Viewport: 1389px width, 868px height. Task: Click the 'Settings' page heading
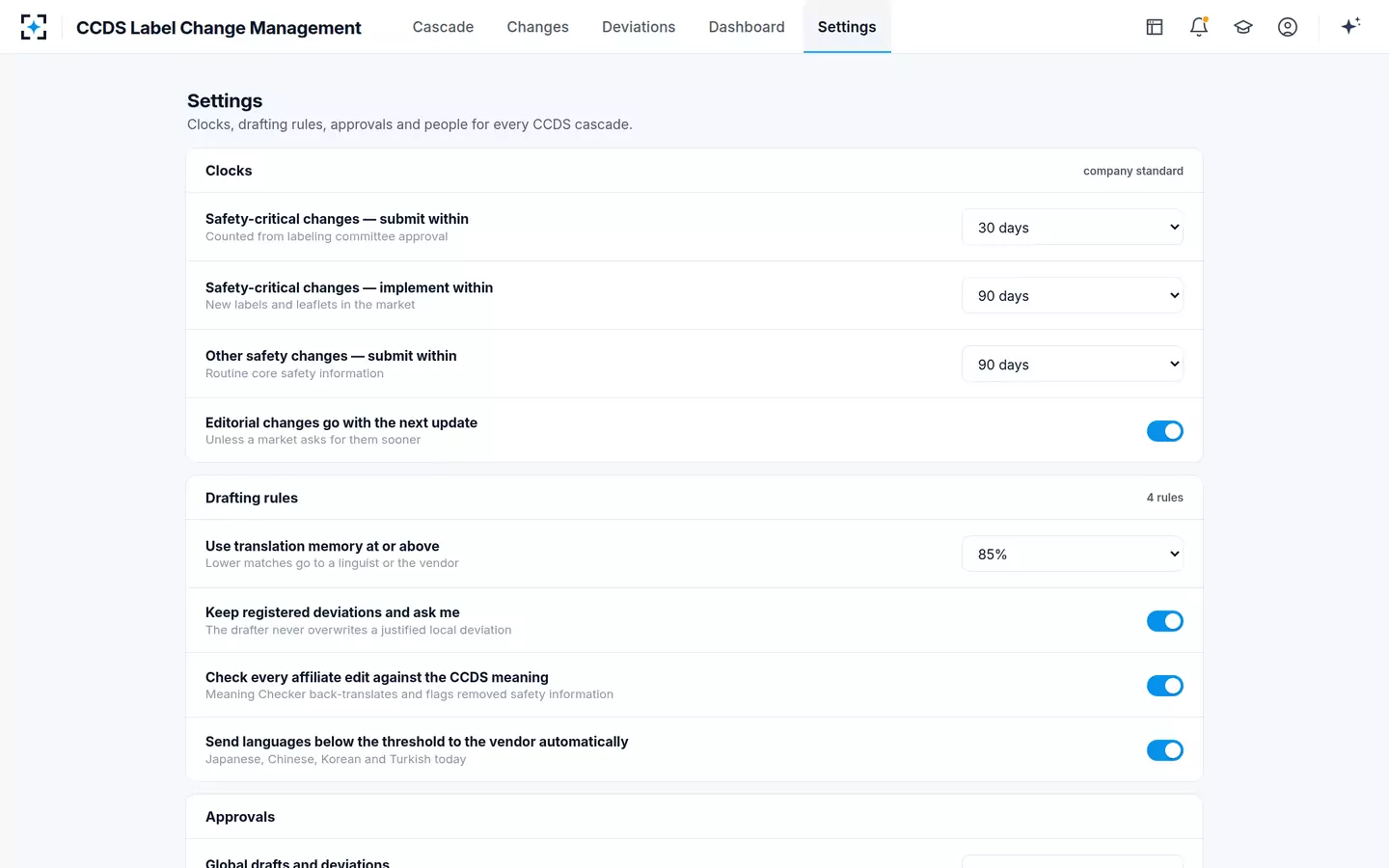225,101
